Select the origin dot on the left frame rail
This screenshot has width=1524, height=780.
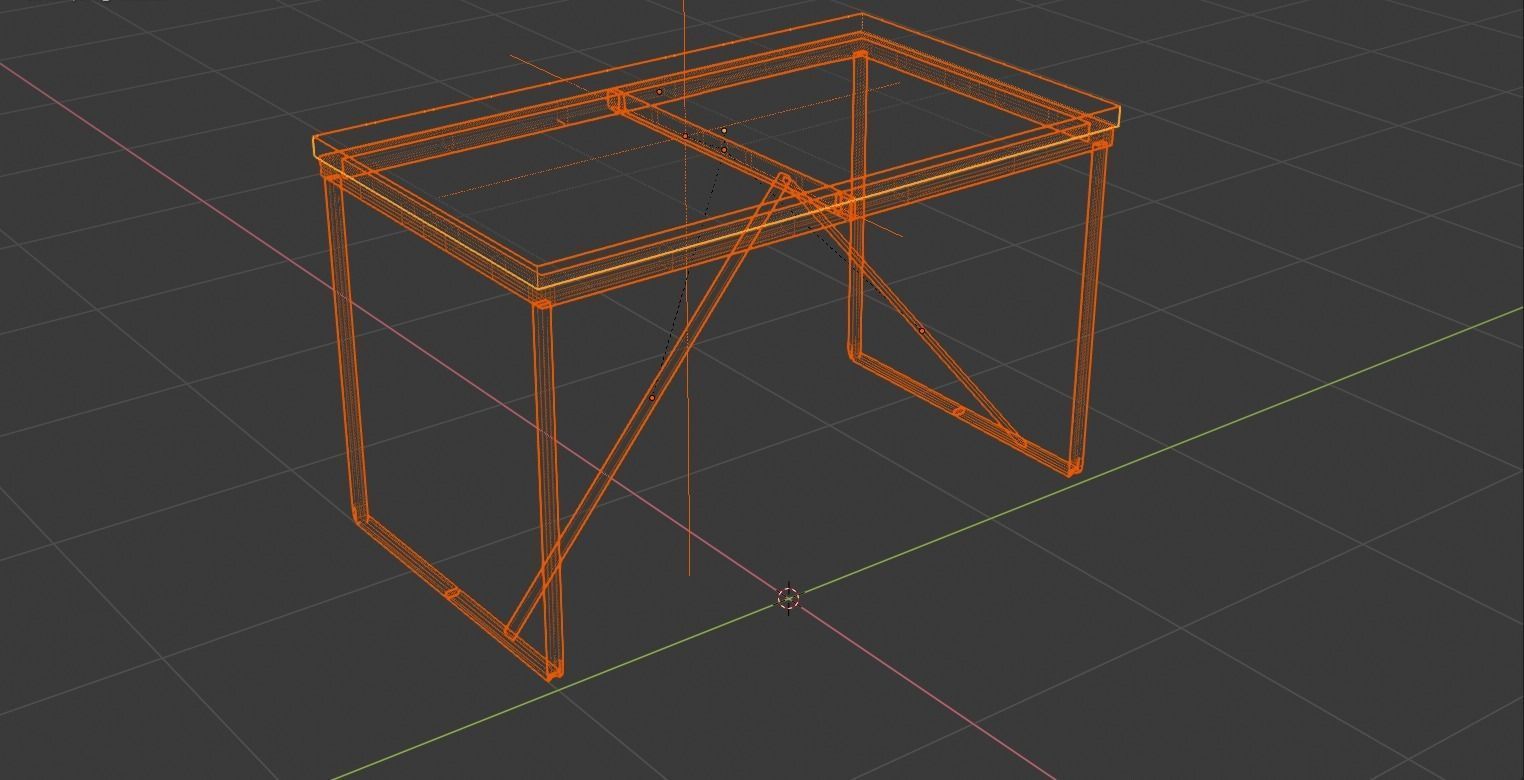(x=685, y=136)
